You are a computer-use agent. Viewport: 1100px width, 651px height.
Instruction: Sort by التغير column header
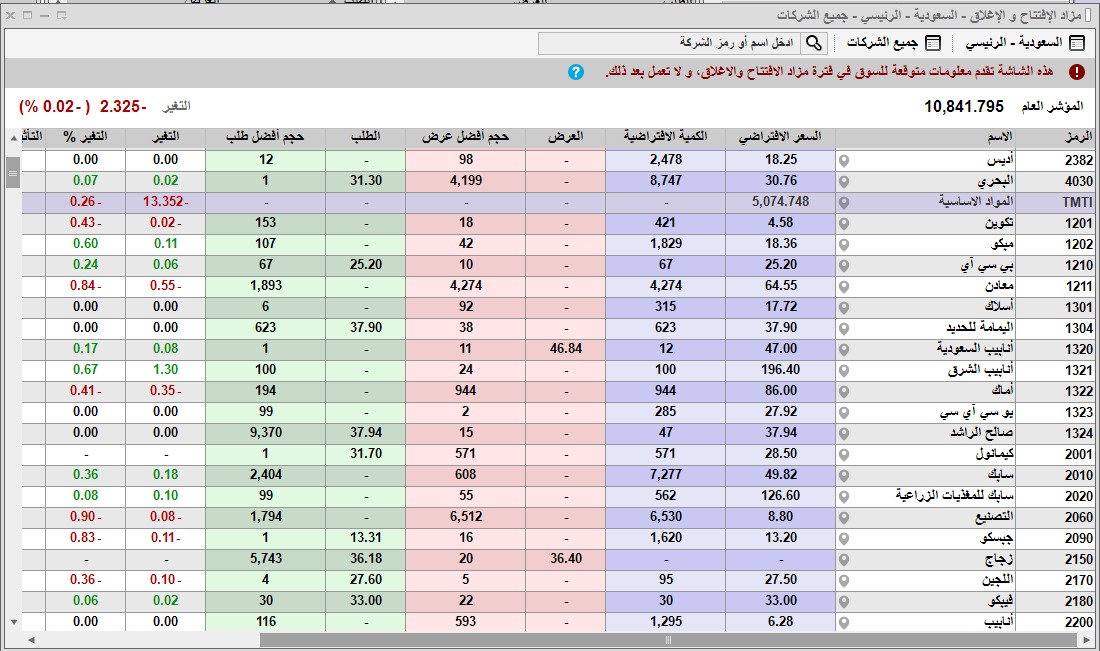pos(166,137)
